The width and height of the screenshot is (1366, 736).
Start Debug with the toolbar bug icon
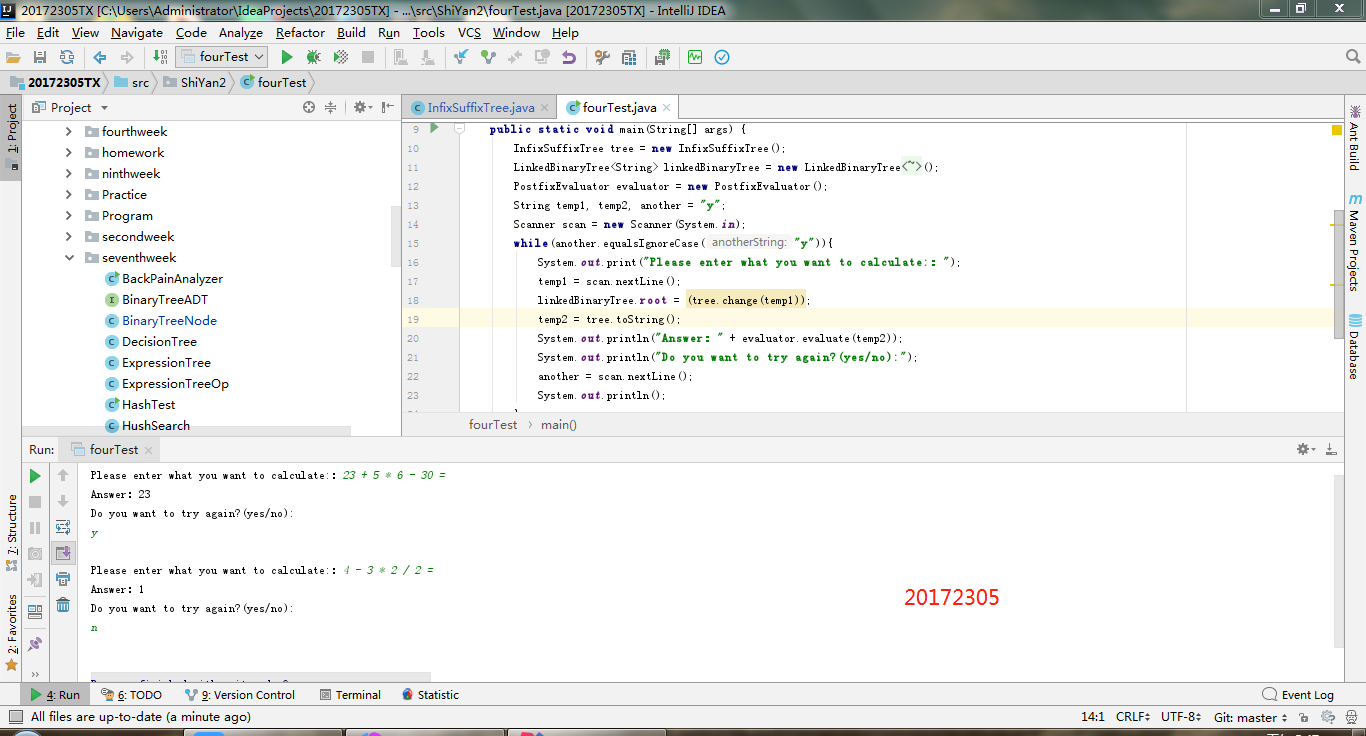(x=314, y=57)
